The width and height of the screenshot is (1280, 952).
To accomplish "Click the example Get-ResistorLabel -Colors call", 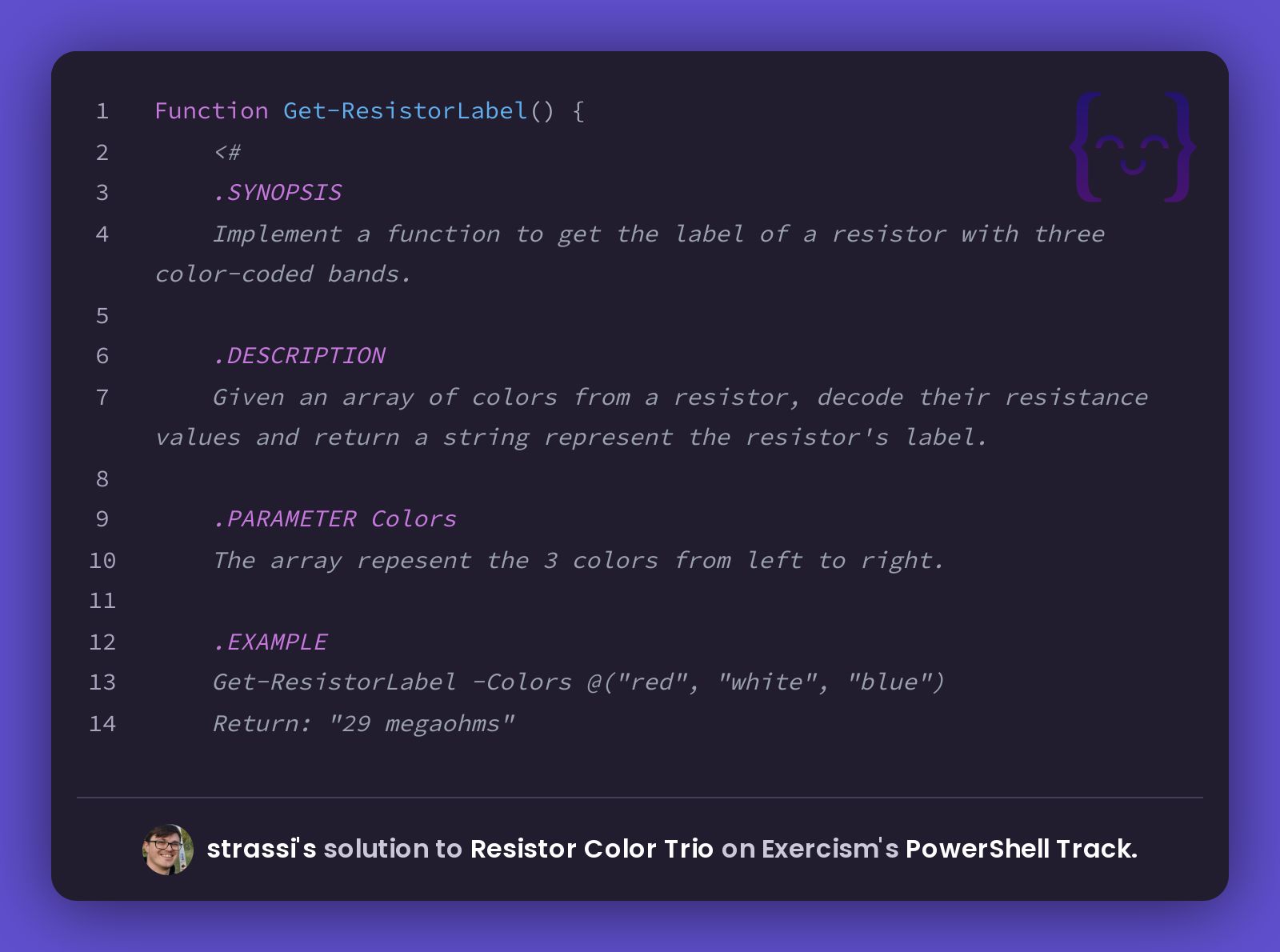I will (578, 682).
